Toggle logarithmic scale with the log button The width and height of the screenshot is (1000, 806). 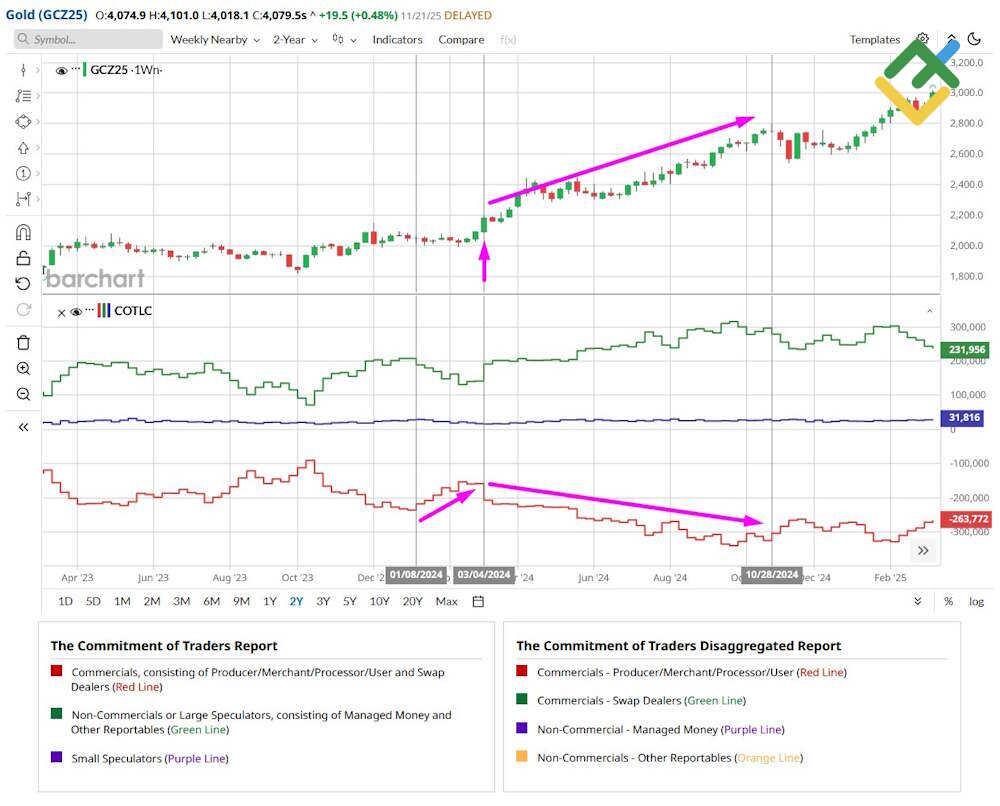click(975, 601)
